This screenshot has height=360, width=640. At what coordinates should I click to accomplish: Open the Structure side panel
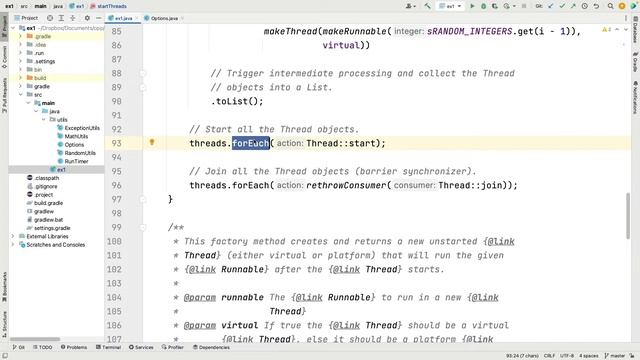click(4, 324)
